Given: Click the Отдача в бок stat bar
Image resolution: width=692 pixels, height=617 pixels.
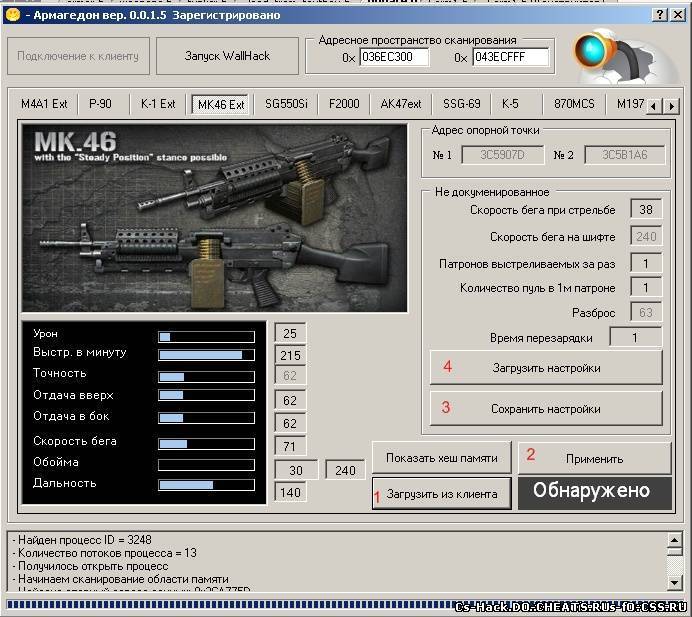Looking at the screenshot, I should pos(206,418).
